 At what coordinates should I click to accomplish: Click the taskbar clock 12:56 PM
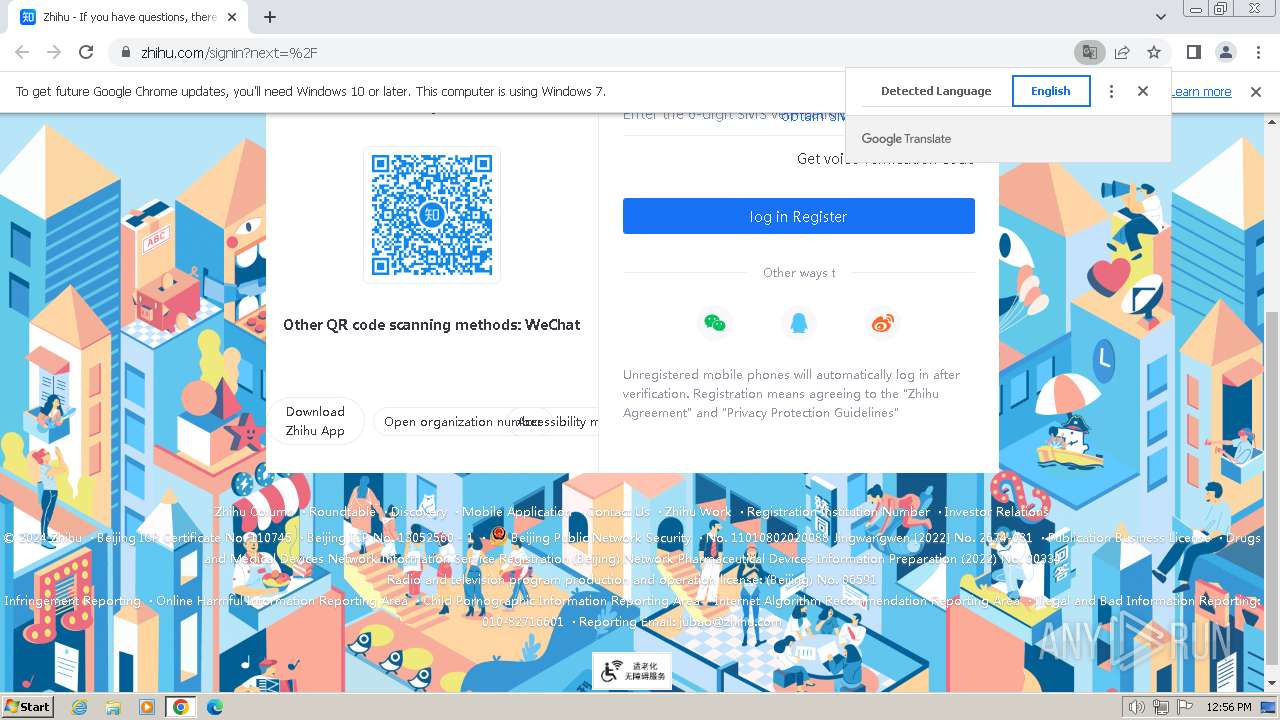1229,707
